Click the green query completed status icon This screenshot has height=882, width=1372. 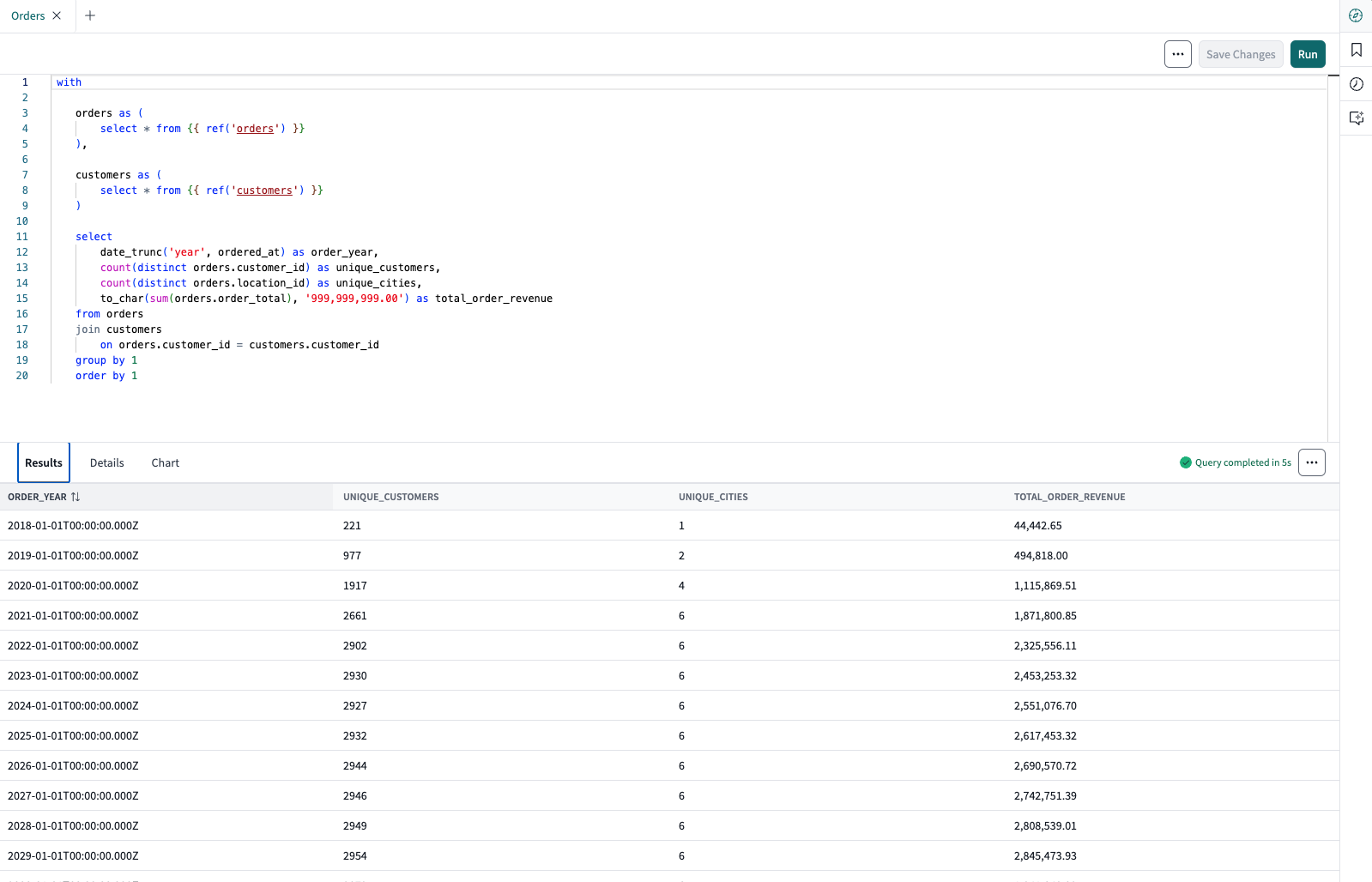point(1186,462)
